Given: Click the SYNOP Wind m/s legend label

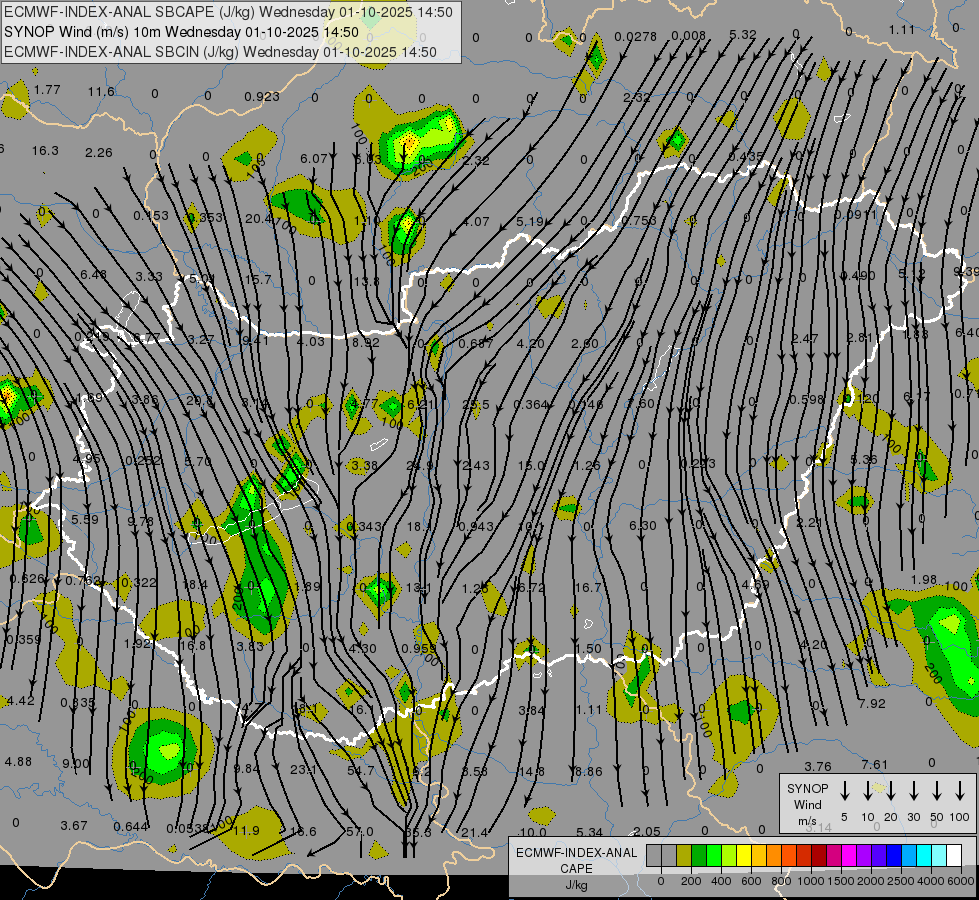Looking at the screenshot, I should [x=807, y=804].
